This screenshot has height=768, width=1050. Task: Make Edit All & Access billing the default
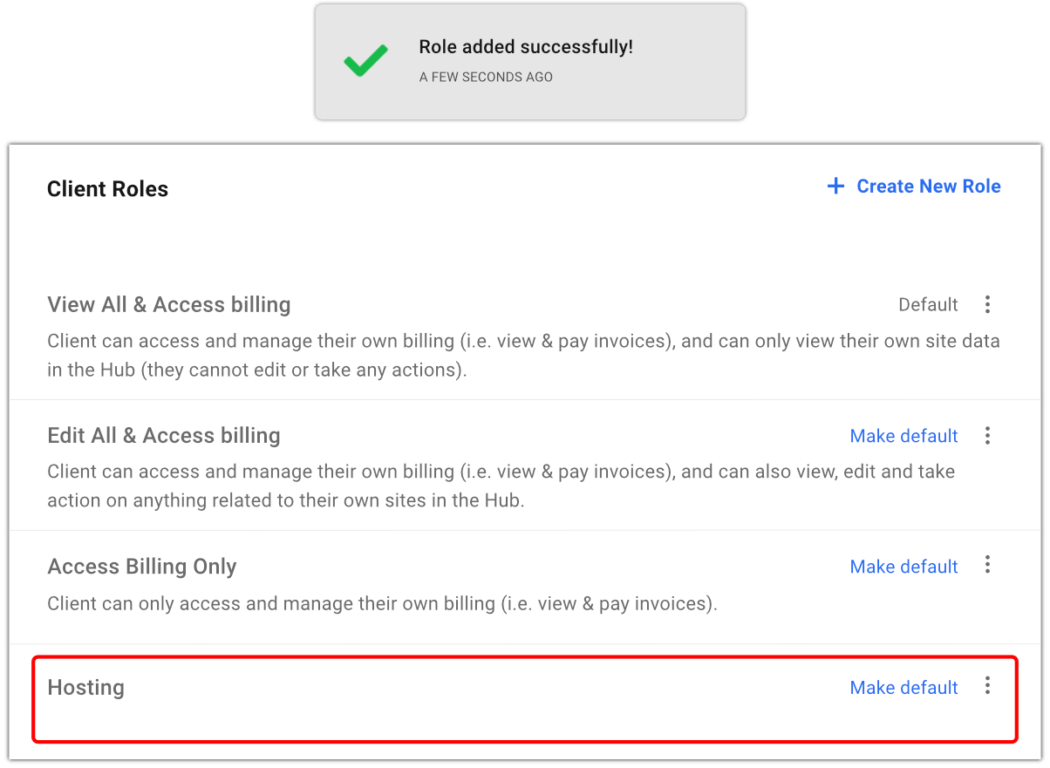click(903, 436)
